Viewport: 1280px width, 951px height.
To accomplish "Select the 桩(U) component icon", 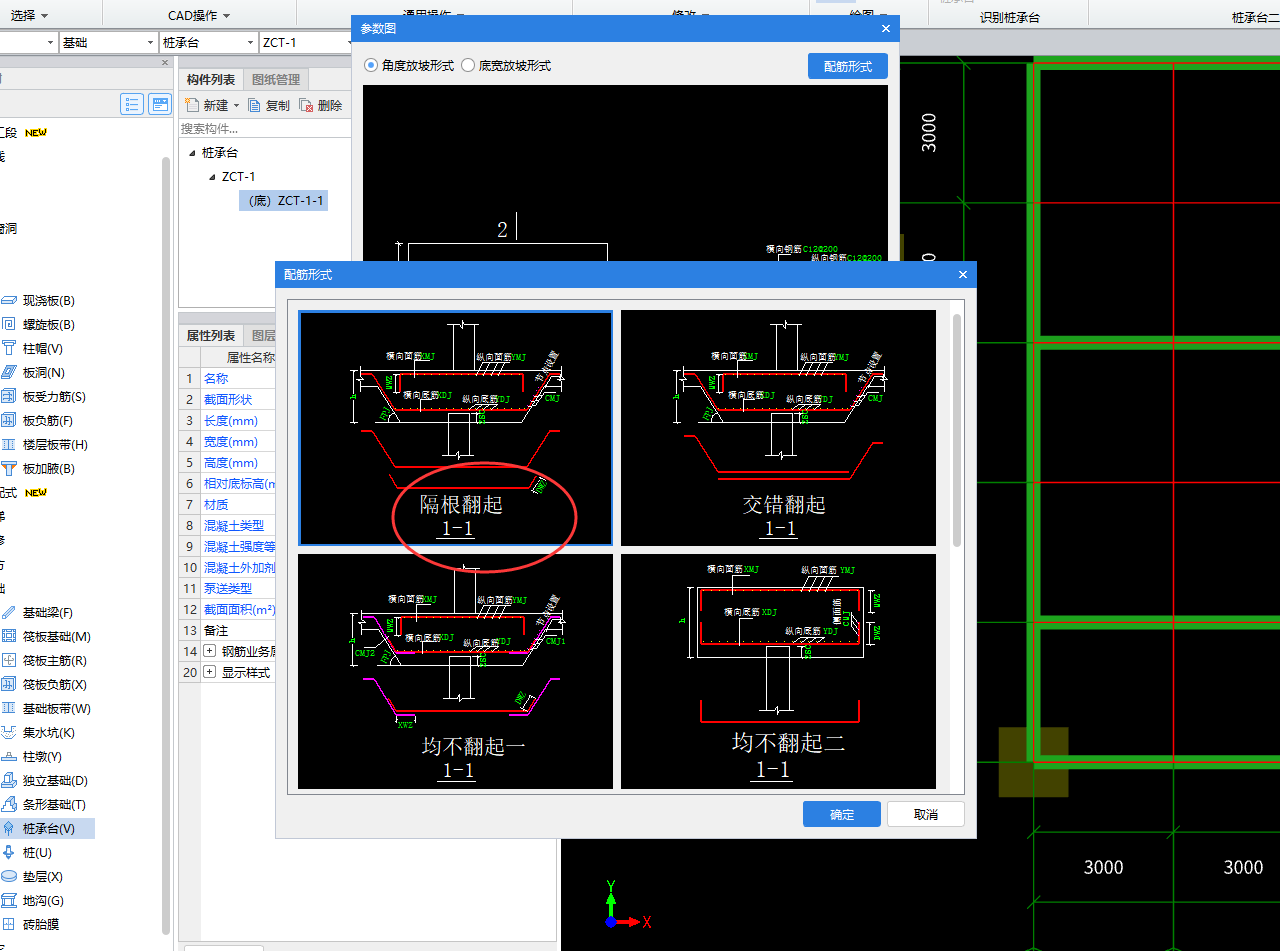I will click(9, 853).
